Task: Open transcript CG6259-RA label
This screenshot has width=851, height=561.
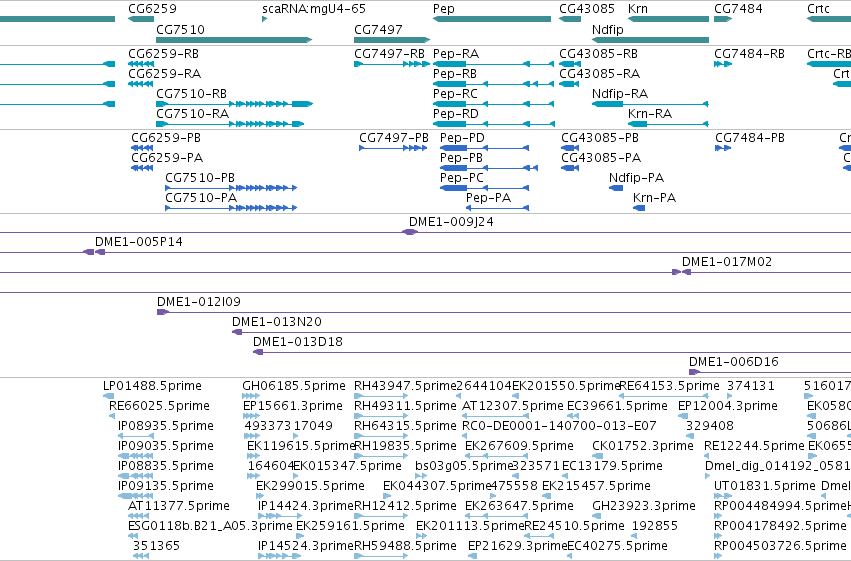Action: (x=164, y=74)
